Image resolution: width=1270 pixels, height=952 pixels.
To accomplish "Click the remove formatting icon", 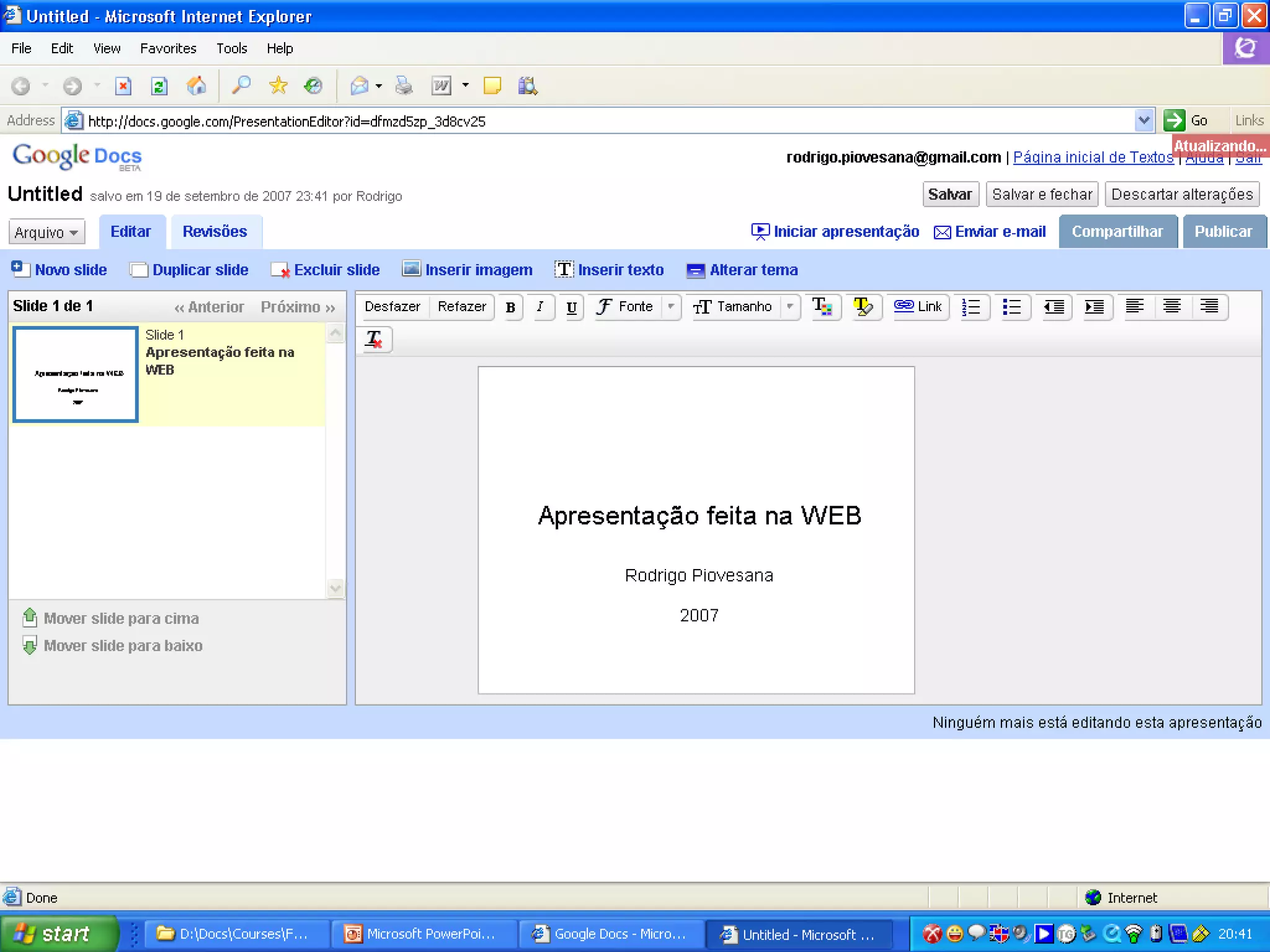I will pos(374,340).
